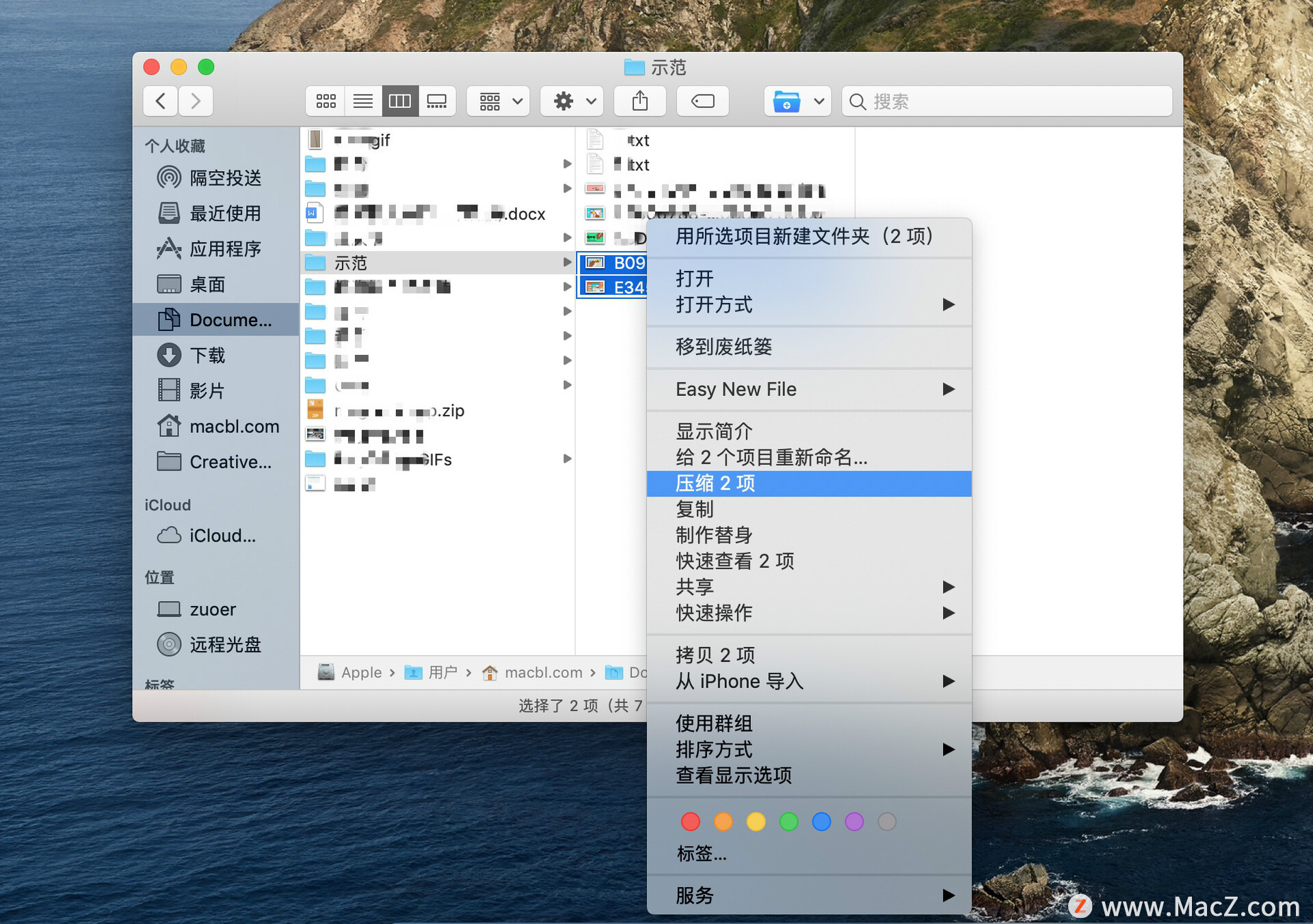
Task: Select the .zip archive in the first column
Action: tap(438, 410)
